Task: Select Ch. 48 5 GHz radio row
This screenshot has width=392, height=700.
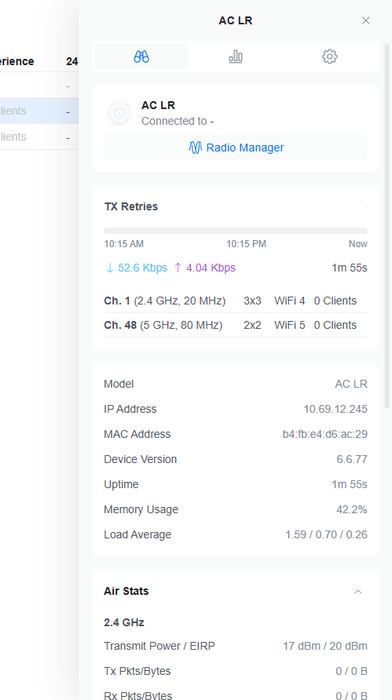Action: click(236, 325)
